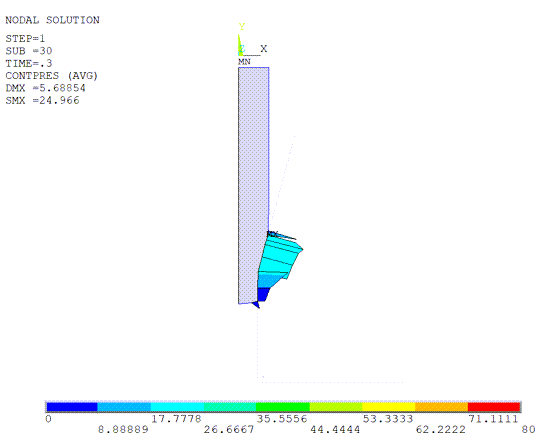
Task: Click the X axis label
Action: pos(263,49)
